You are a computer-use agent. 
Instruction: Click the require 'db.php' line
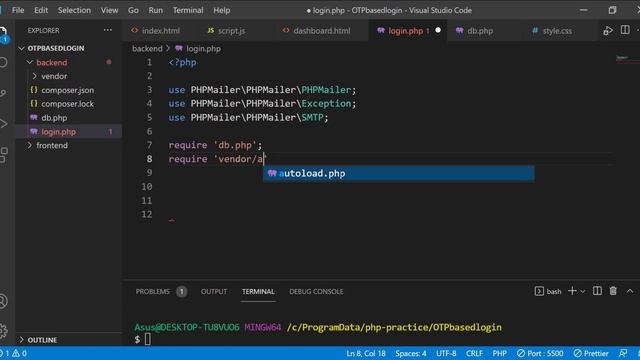(215, 145)
